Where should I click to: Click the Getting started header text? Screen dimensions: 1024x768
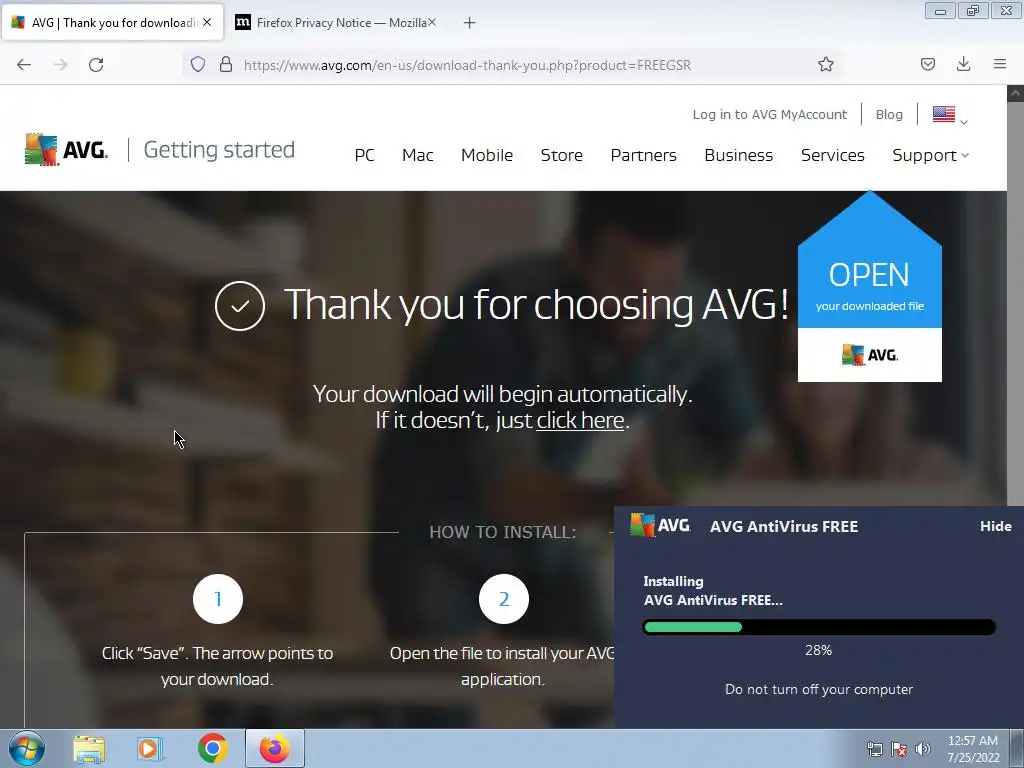point(219,150)
